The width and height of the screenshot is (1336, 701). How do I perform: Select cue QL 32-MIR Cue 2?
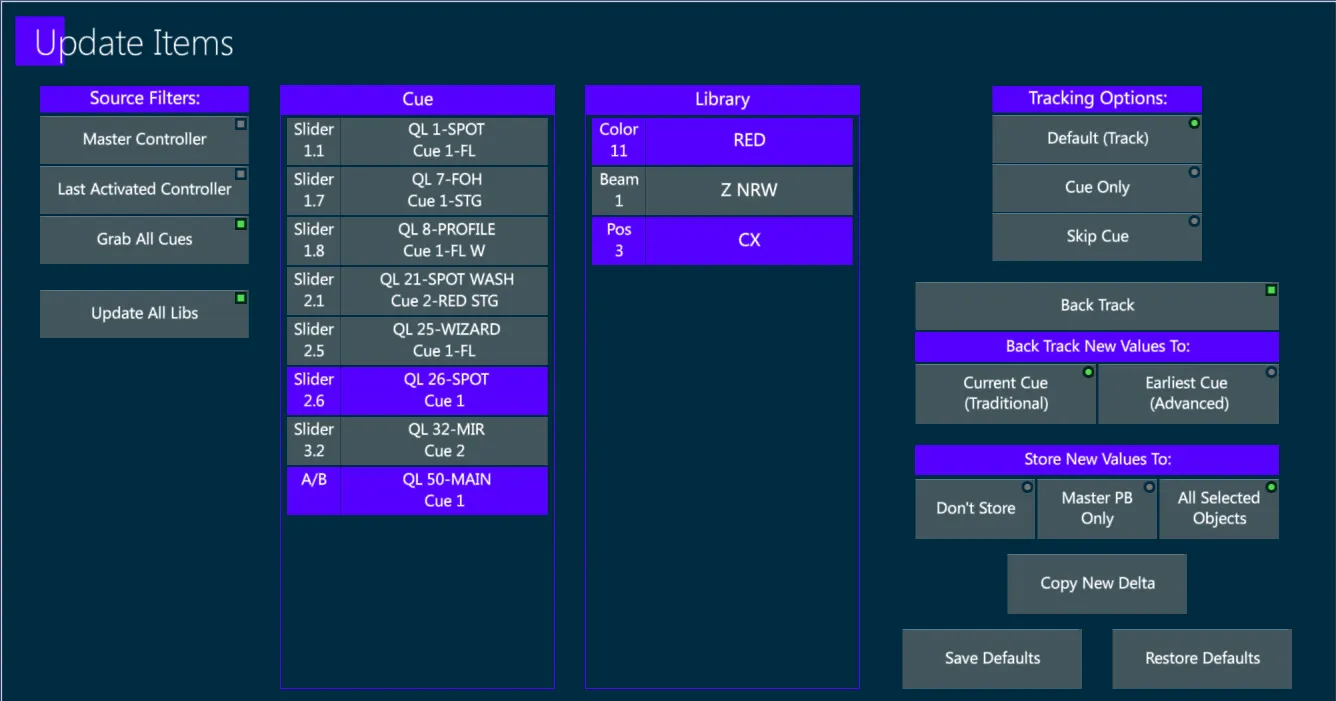tap(444, 441)
